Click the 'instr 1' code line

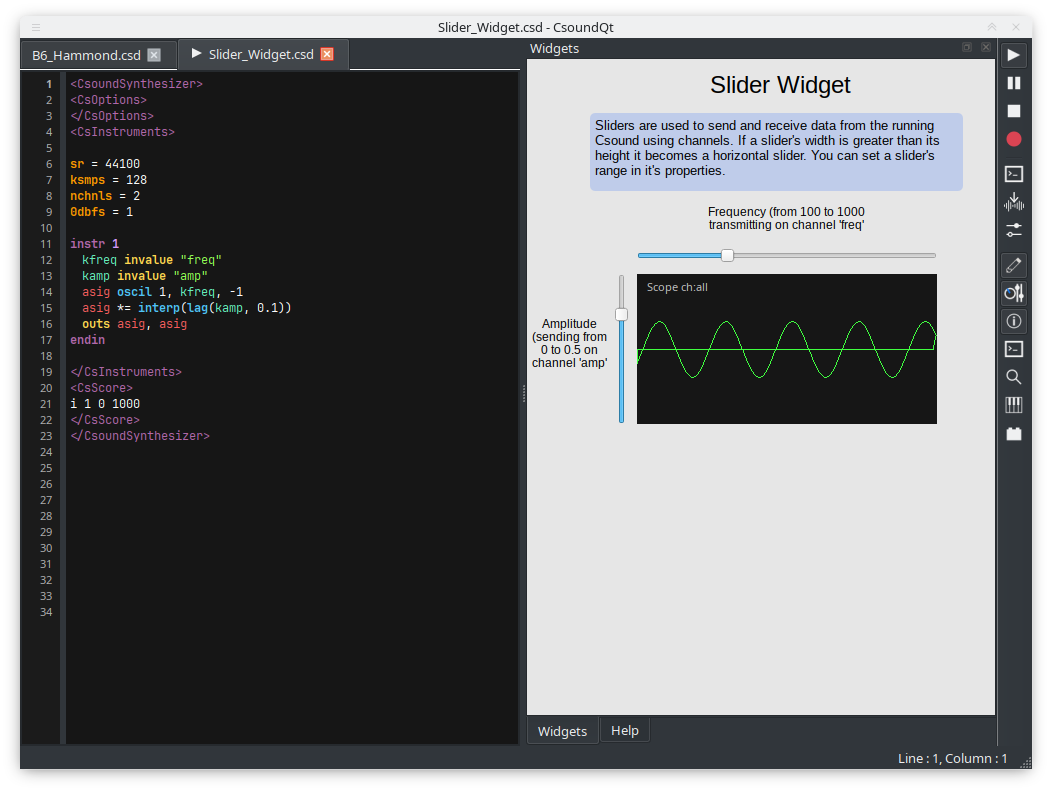pos(95,244)
